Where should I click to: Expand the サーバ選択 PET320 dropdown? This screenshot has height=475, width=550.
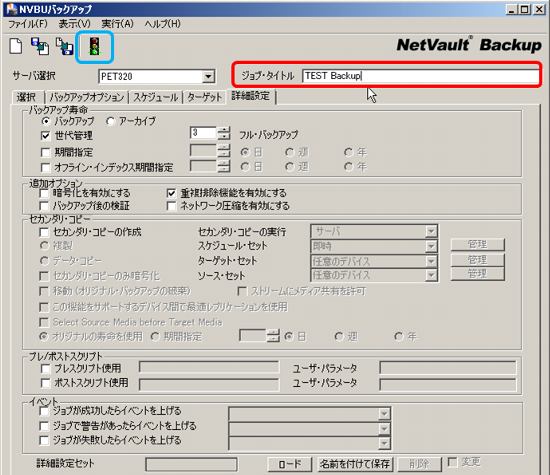click(x=208, y=76)
